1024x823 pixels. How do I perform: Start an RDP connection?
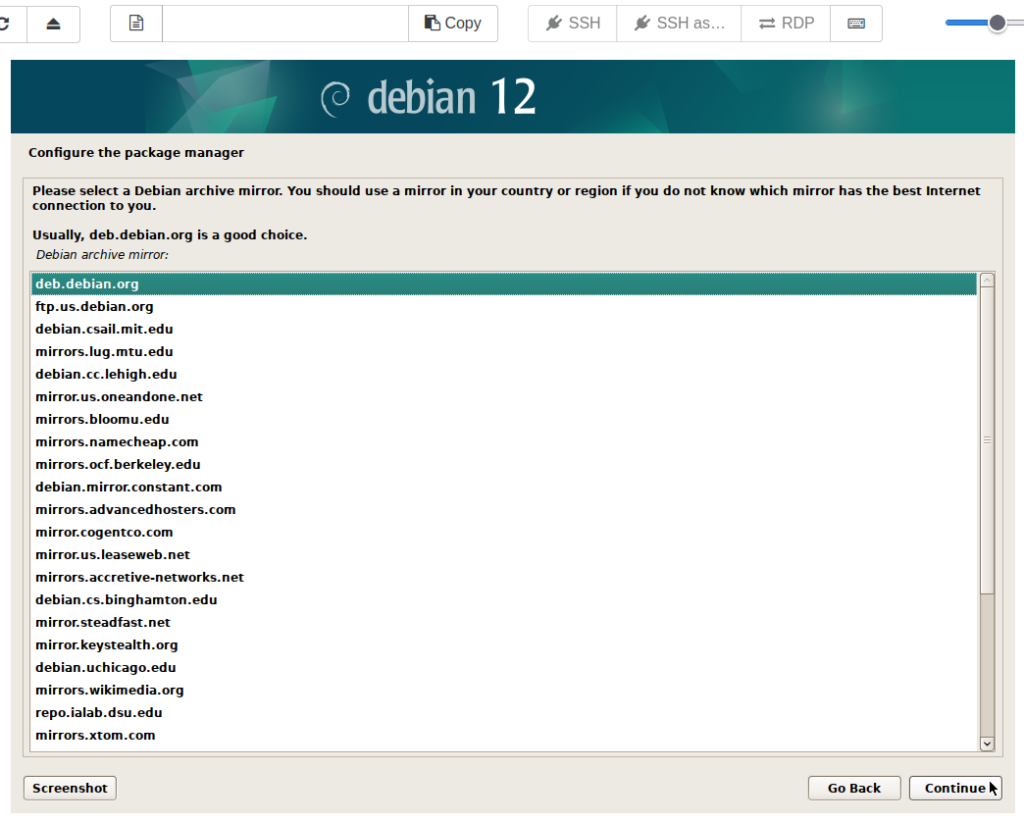click(786, 23)
